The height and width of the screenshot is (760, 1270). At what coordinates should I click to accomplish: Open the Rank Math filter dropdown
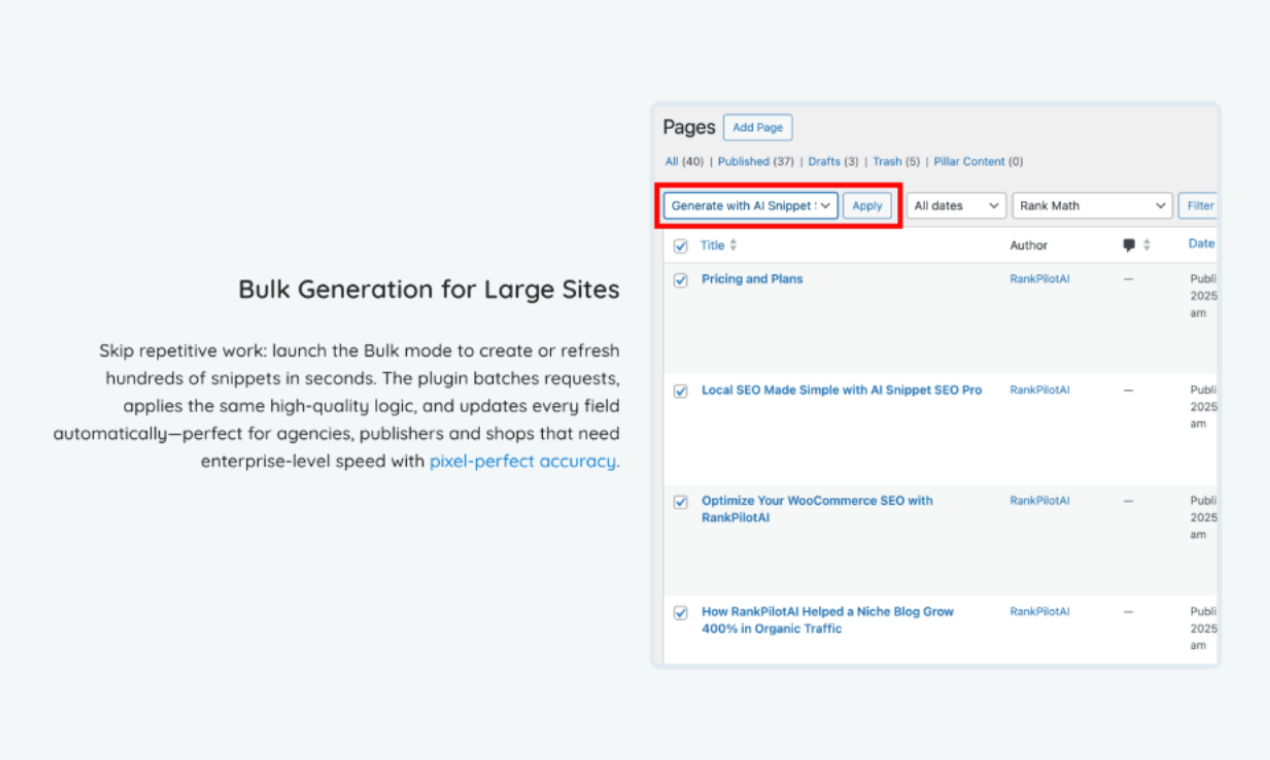point(1092,205)
